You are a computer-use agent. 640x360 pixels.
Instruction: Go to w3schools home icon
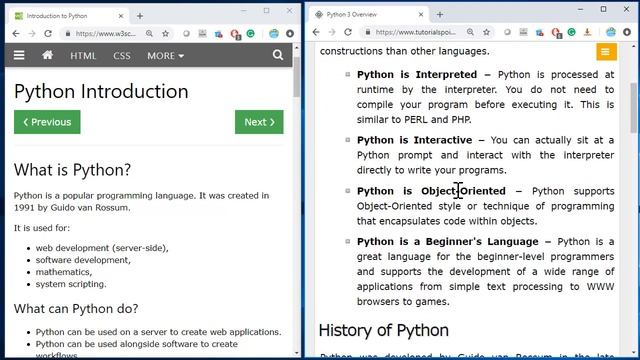(47, 55)
